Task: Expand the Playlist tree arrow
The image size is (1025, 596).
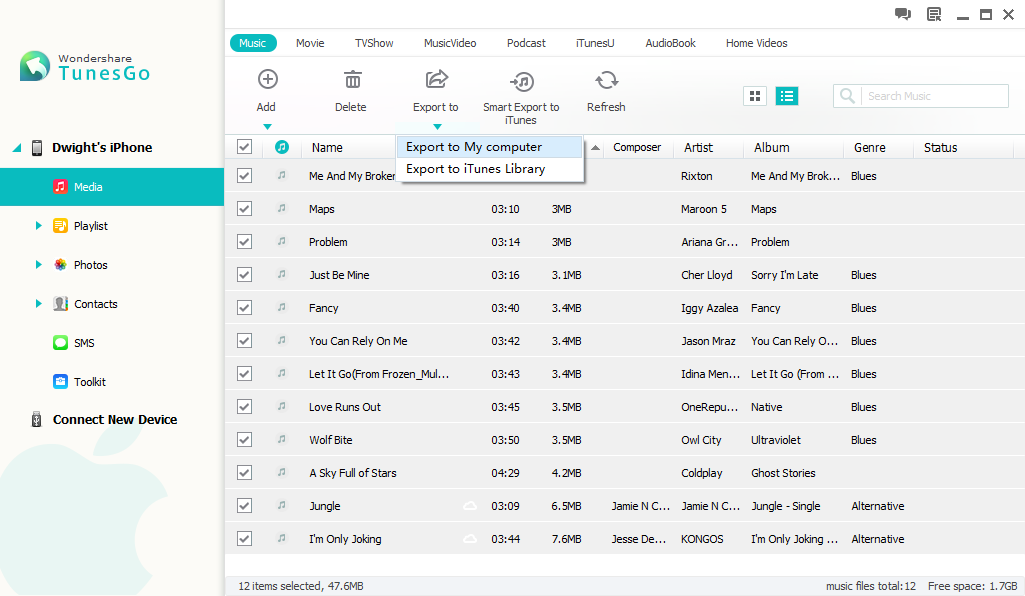Action: pyautogui.click(x=39, y=225)
